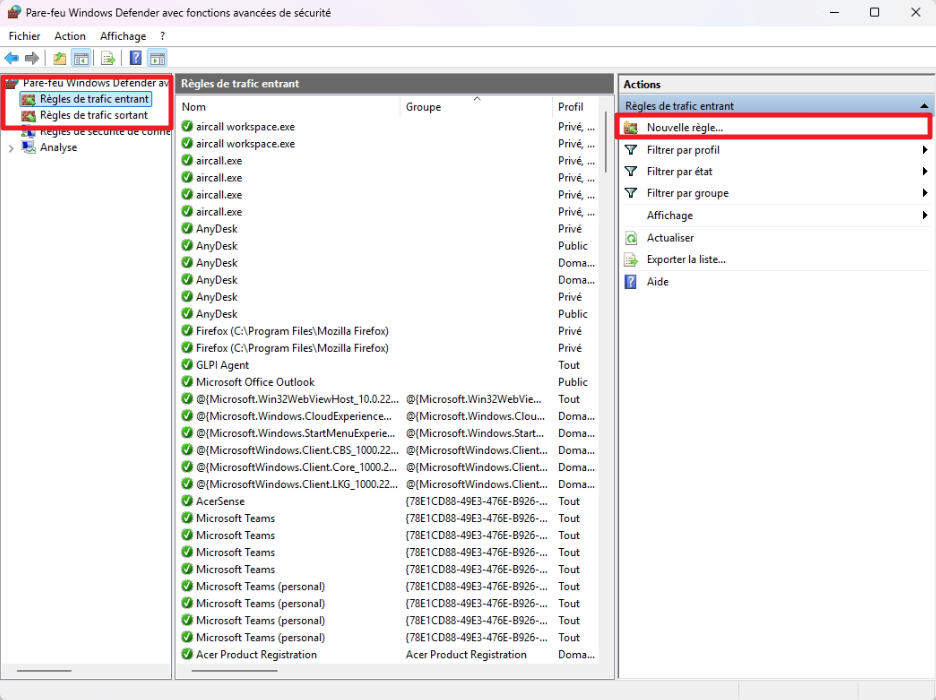This screenshot has width=936, height=700.
Task: Click the firewall app icon in title bar
Action: coord(14,12)
